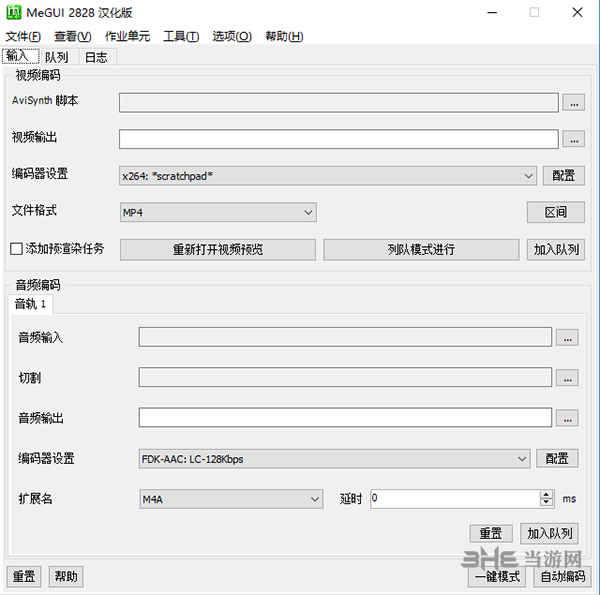
Task: Add audio job via 加入队列
Action: click(549, 533)
